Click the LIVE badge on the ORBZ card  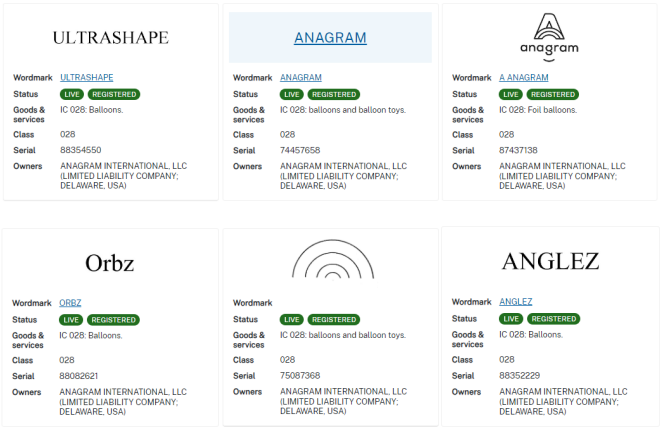71,319
